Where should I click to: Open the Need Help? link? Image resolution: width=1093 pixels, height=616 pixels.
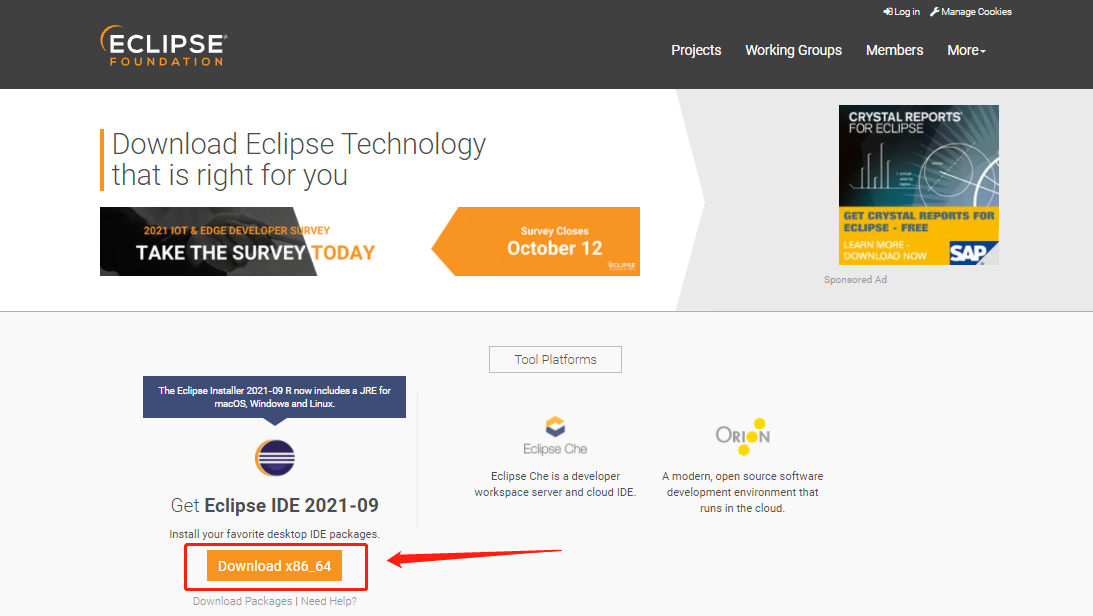[x=328, y=601]
